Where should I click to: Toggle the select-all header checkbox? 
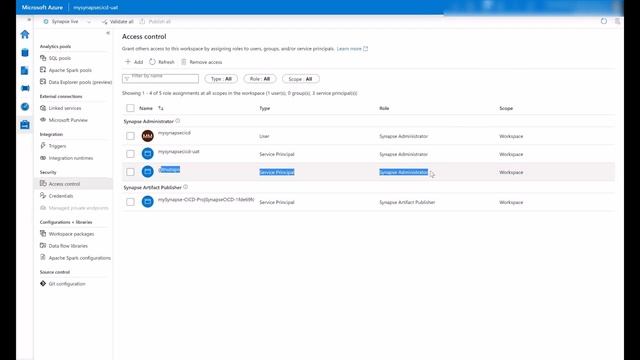point(130,108)
